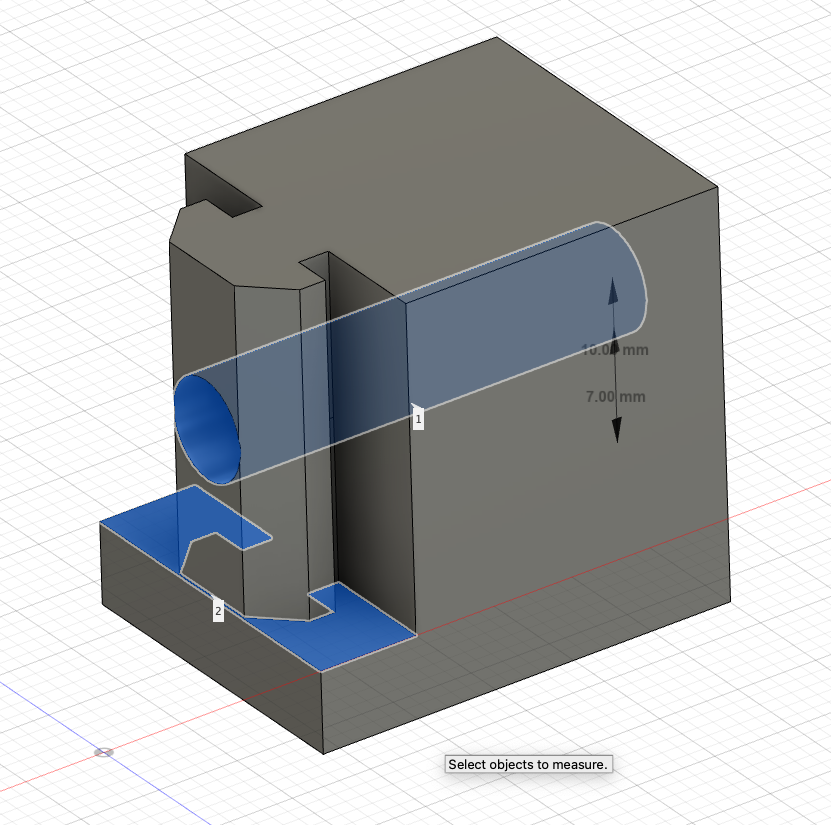Click the 10.00 mm measurement label
The image size is (831, 825).
click(611, 350)
